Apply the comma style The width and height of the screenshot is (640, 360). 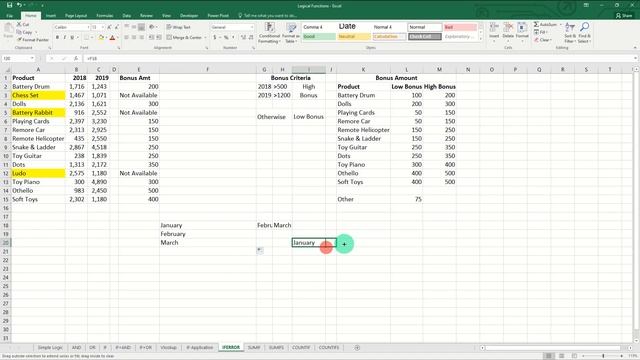point(233,38)
